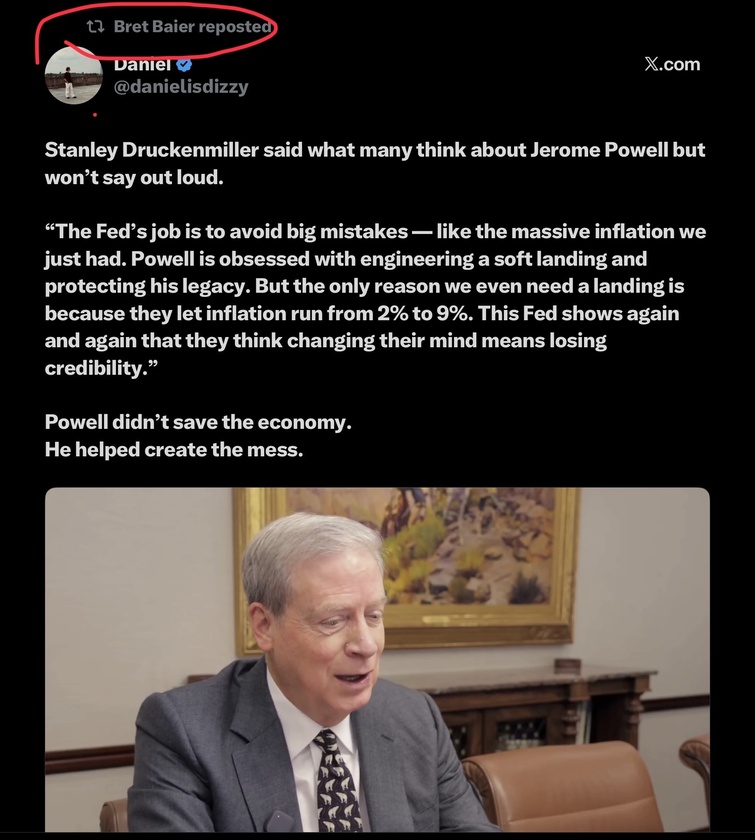Click the blue verified badge beside Daniel

pos(184,65)
